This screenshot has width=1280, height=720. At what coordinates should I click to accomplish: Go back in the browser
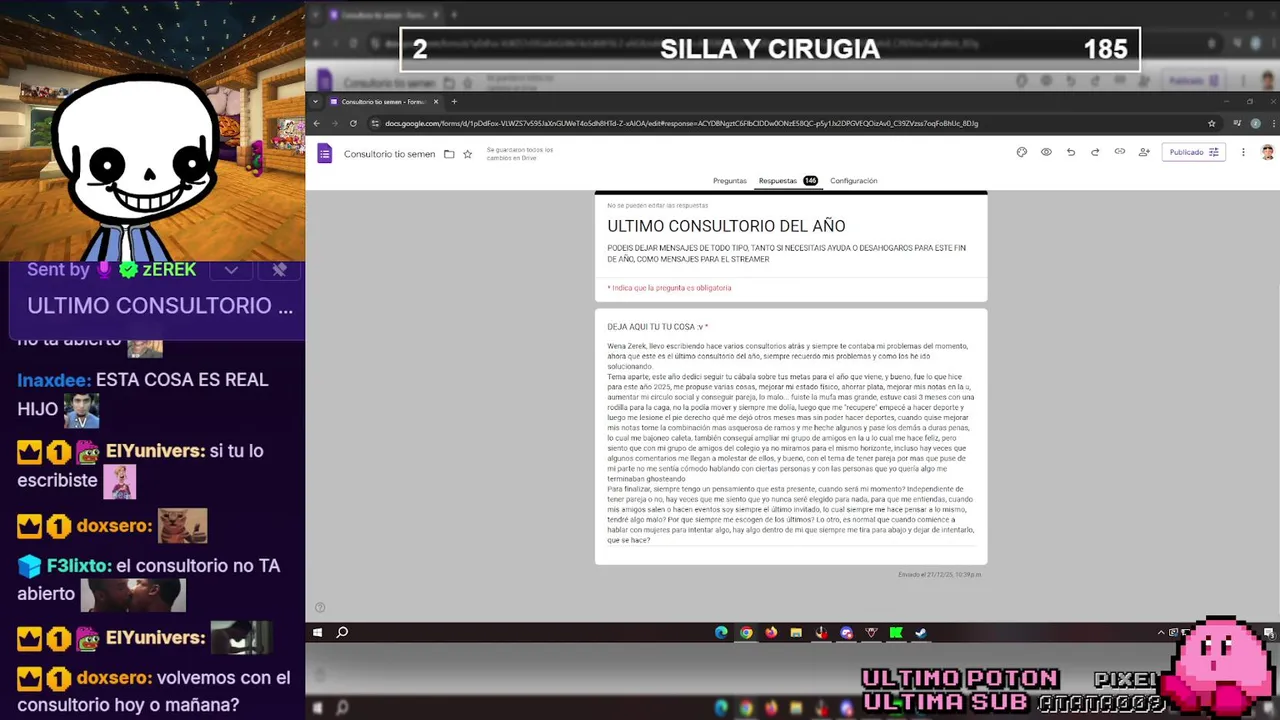coord(317,123)
